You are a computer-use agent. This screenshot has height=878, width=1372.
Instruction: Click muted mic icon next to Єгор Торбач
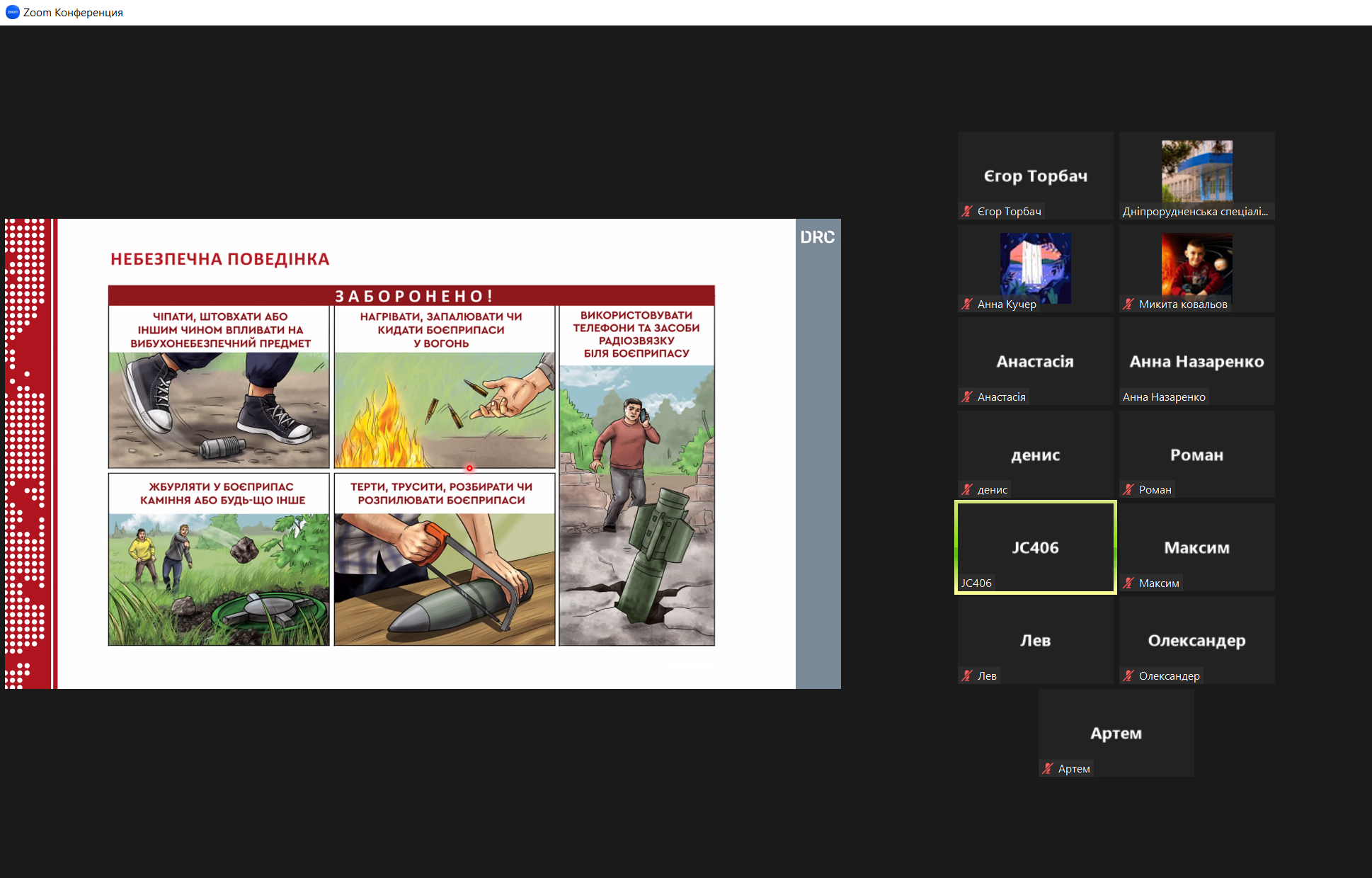click(967, 211)
